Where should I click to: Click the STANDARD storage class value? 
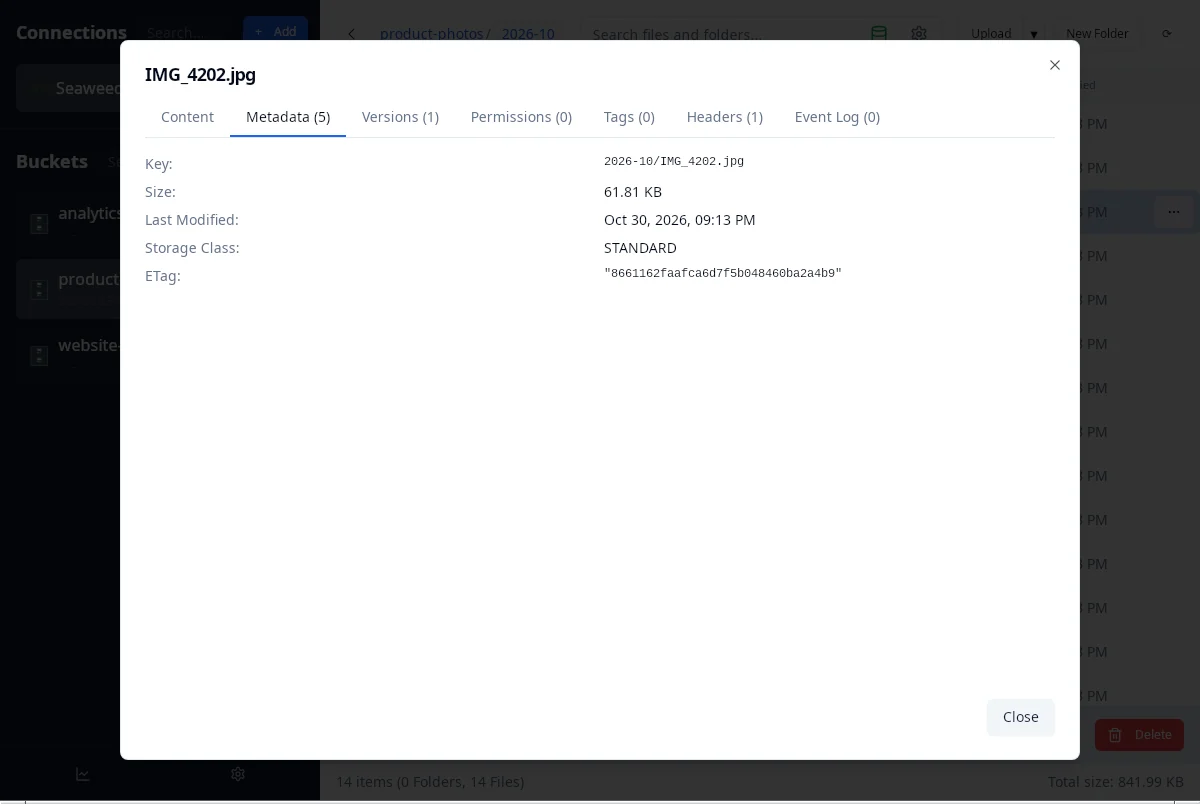tap(640, 248)
